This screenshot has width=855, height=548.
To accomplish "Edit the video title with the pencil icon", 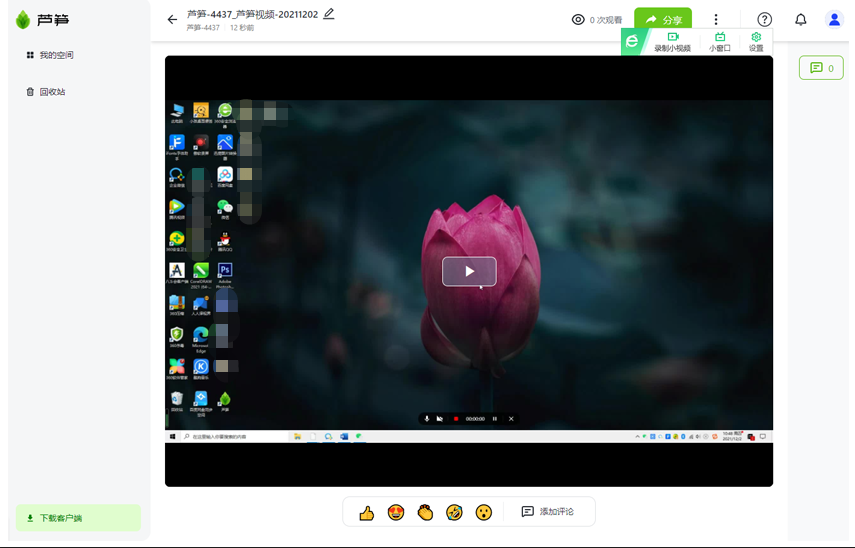I will click(329, 14).
